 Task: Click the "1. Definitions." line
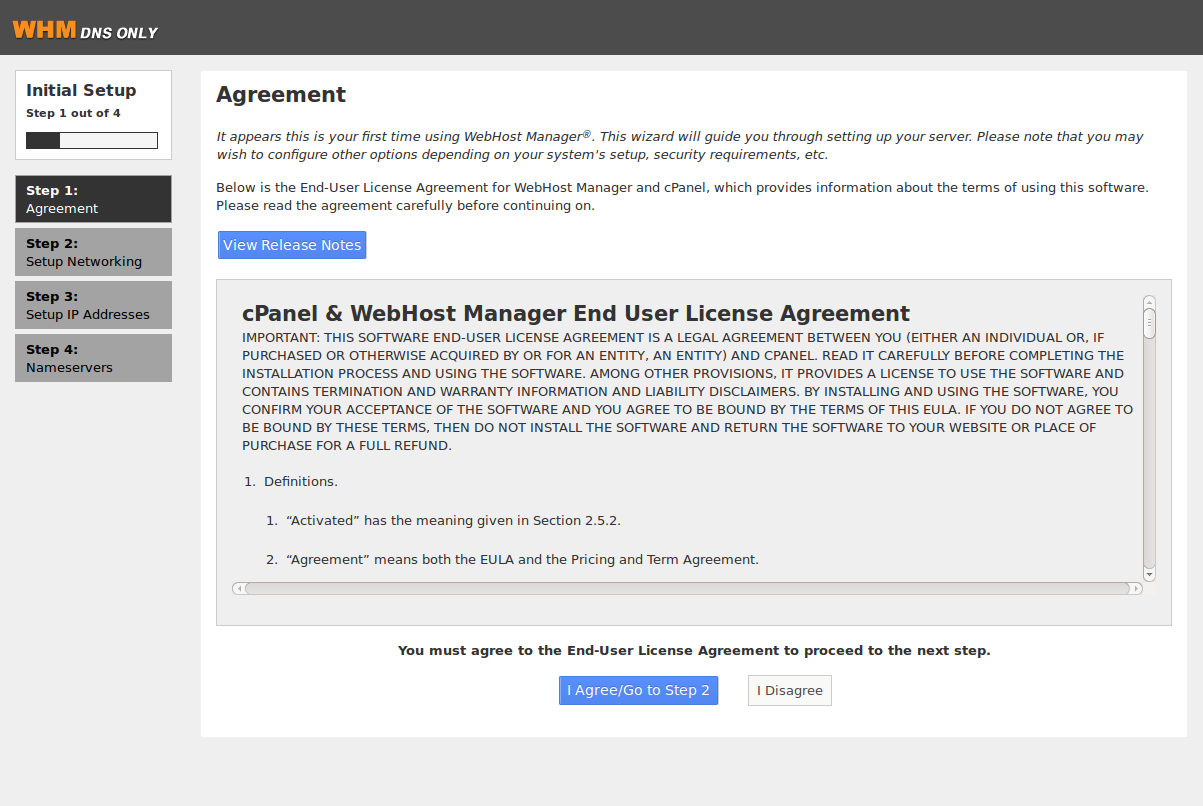click(x=291, y=481)
